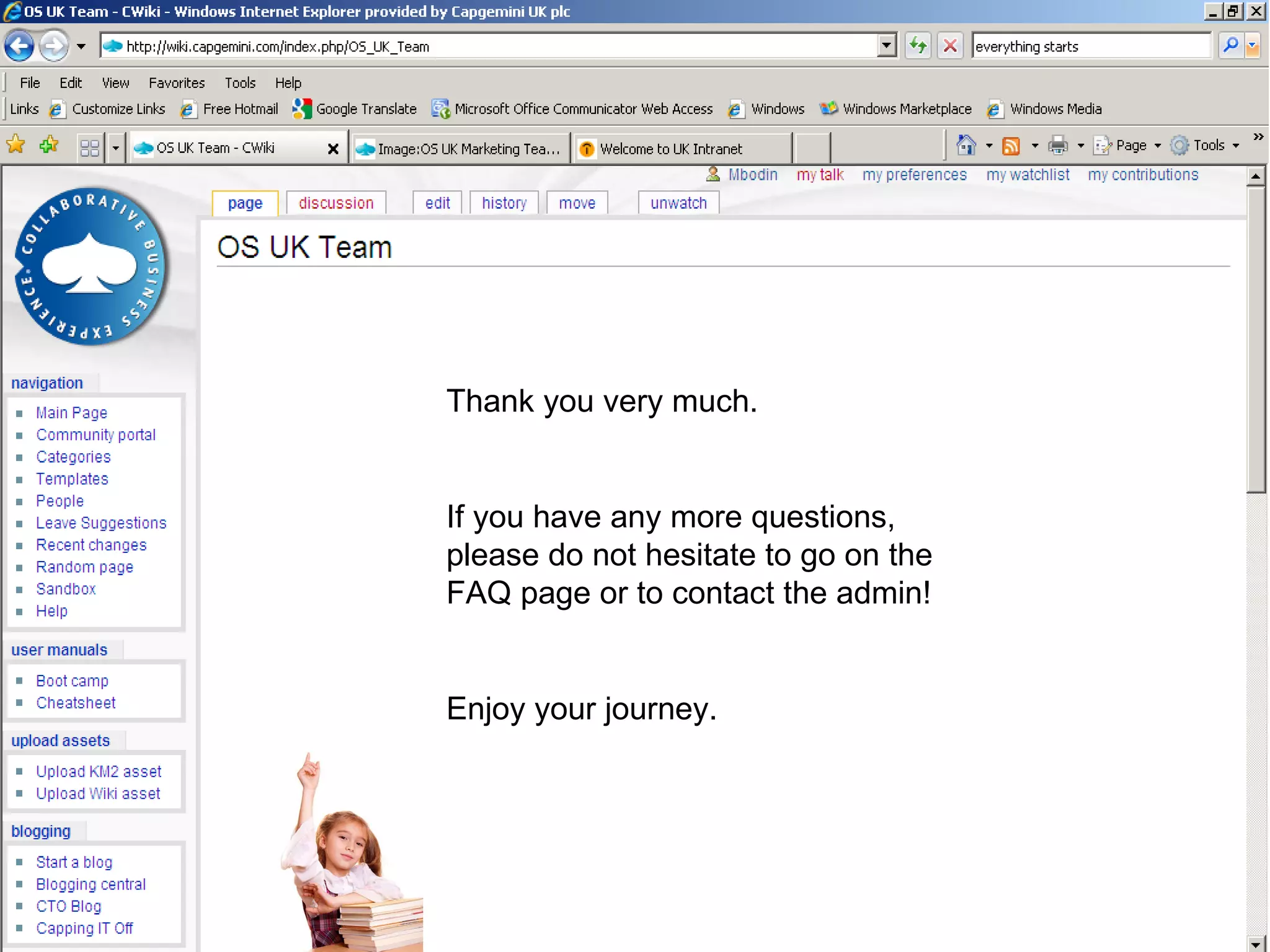Close the OS UK Team - CWiki tab
The image size is (1270, 952).
[x=333, y=149]
